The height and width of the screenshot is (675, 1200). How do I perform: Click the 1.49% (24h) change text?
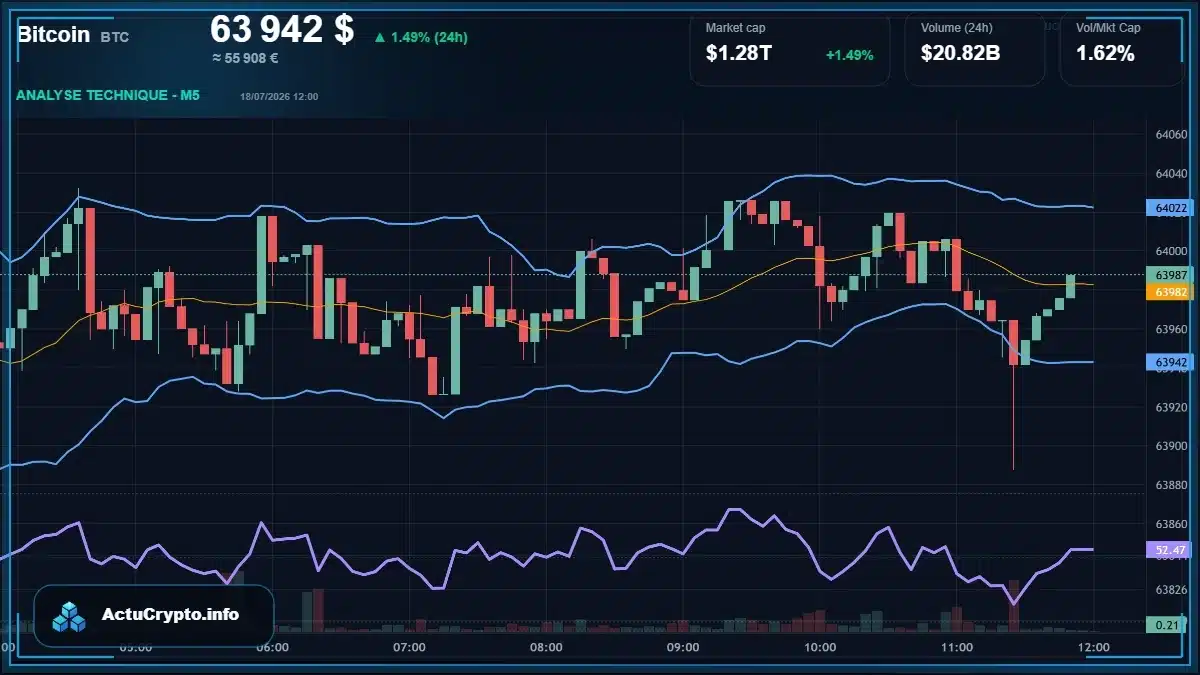429,38
